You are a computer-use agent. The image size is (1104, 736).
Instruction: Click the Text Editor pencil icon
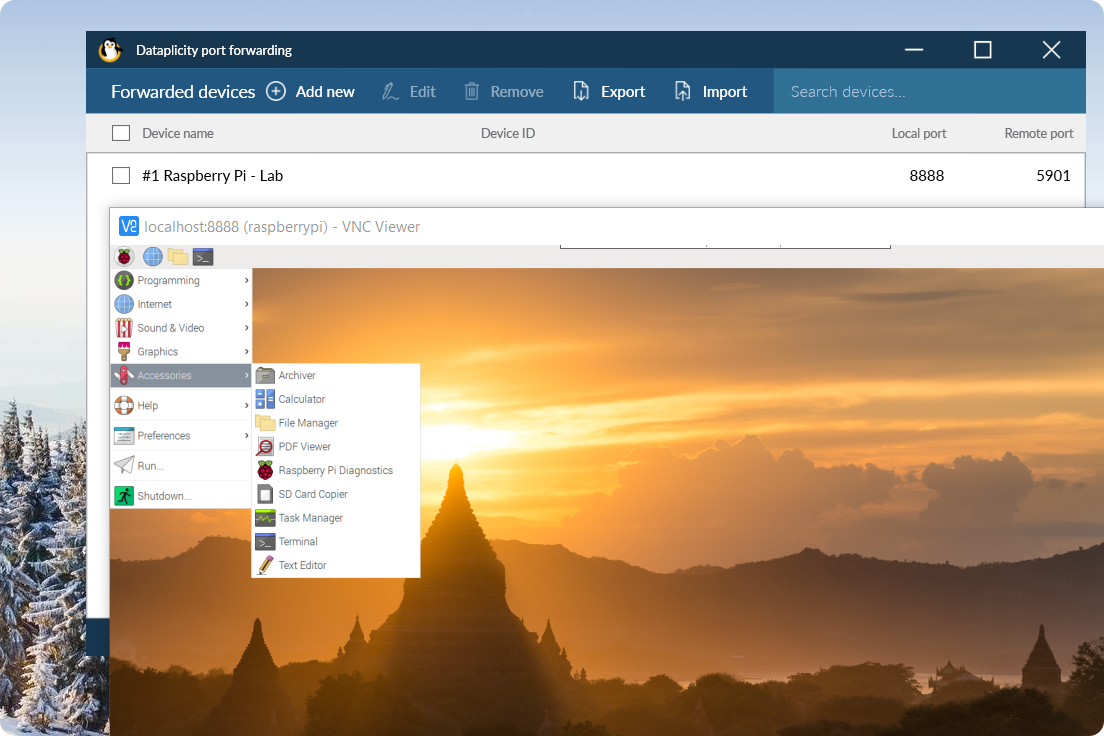click(x=265, y=565)
